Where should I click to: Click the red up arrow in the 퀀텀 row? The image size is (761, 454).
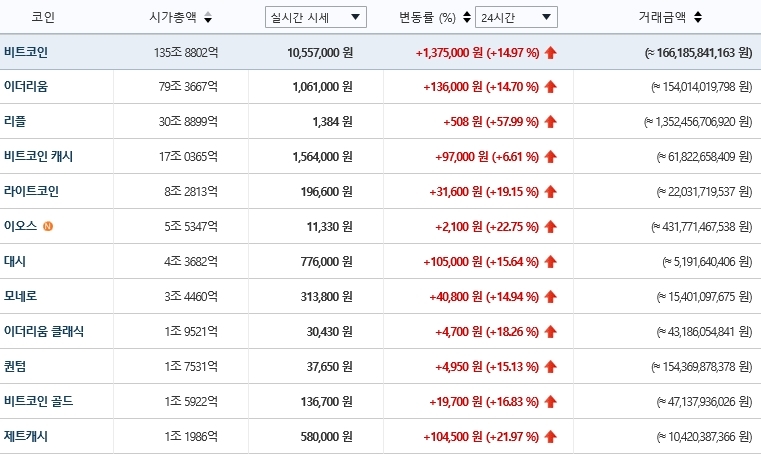[x=550, y=367]
